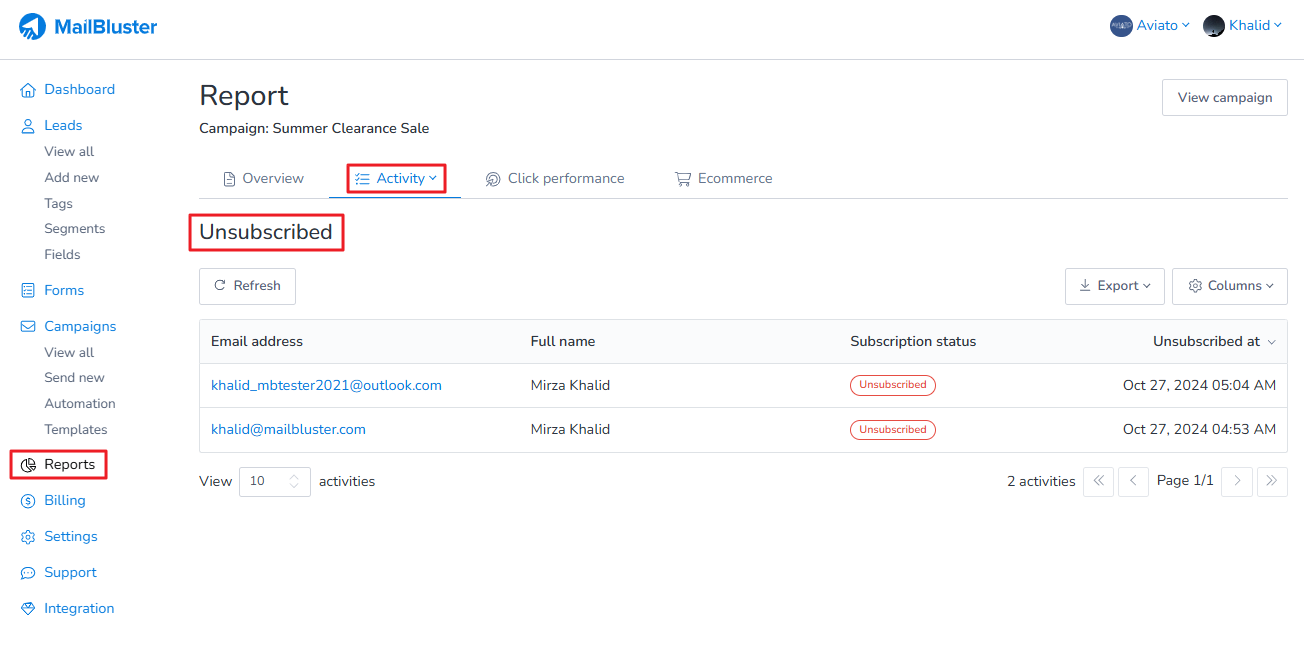
Task: Click the Leads person icon
Action: [x=28, y=126]
